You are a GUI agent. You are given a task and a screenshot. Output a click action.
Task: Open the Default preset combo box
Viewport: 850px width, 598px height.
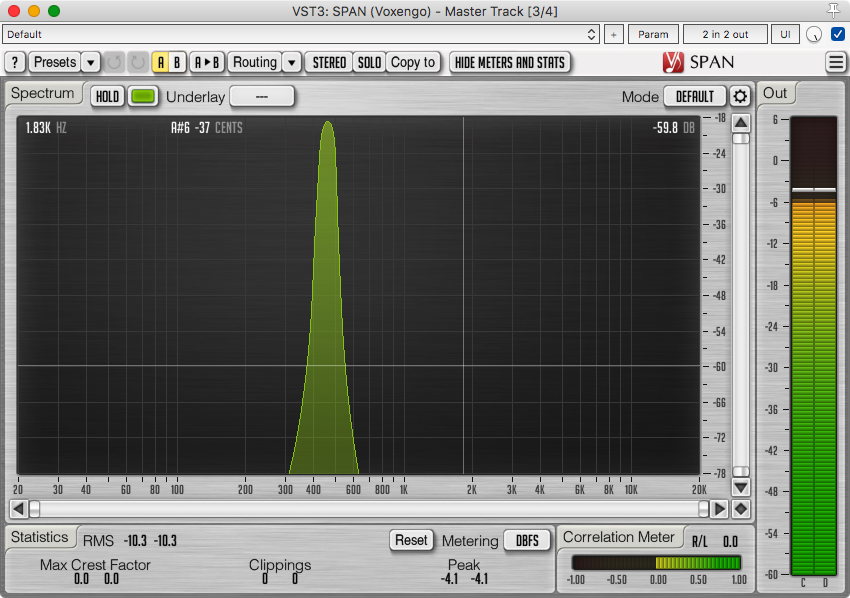pos(301,34)
